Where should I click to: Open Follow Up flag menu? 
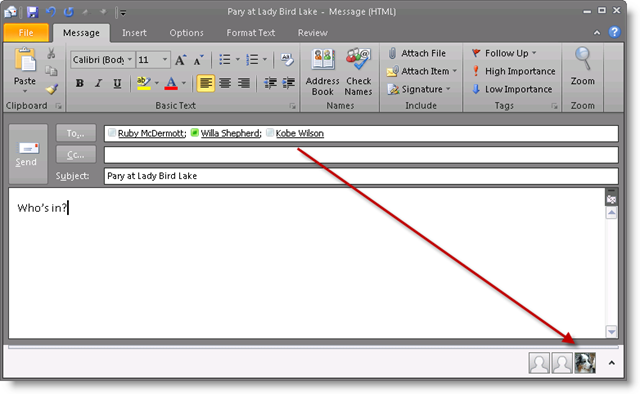[504, 53]
